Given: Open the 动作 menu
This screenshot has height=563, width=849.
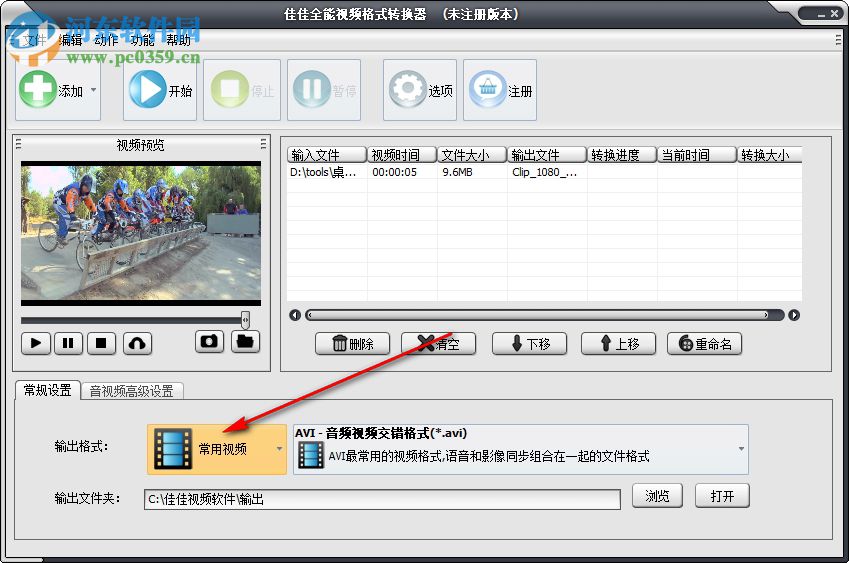Looking at the screenshot, I should coord(106,40).
